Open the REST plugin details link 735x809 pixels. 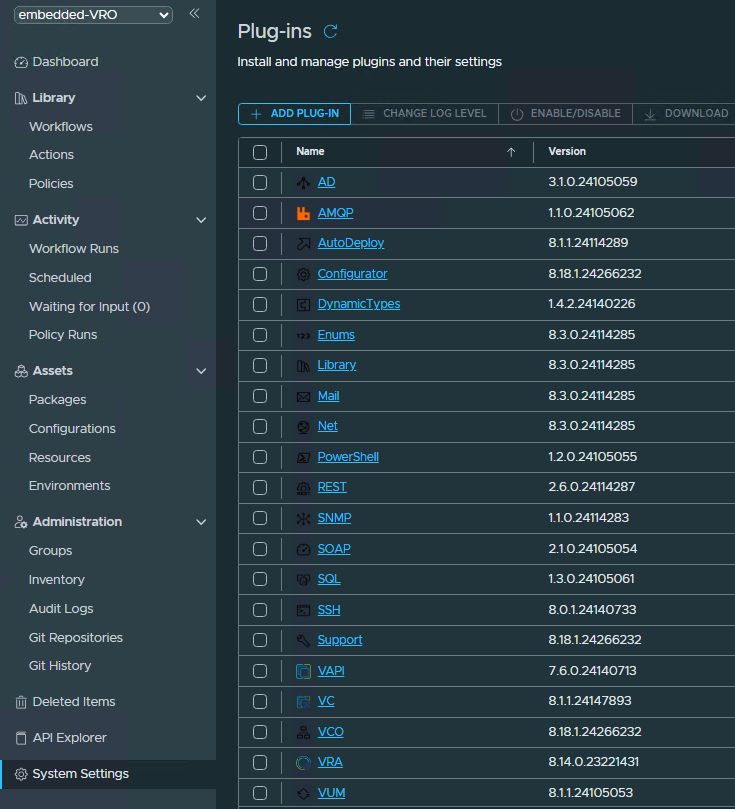pyautogui.click(x=332, y=487)
